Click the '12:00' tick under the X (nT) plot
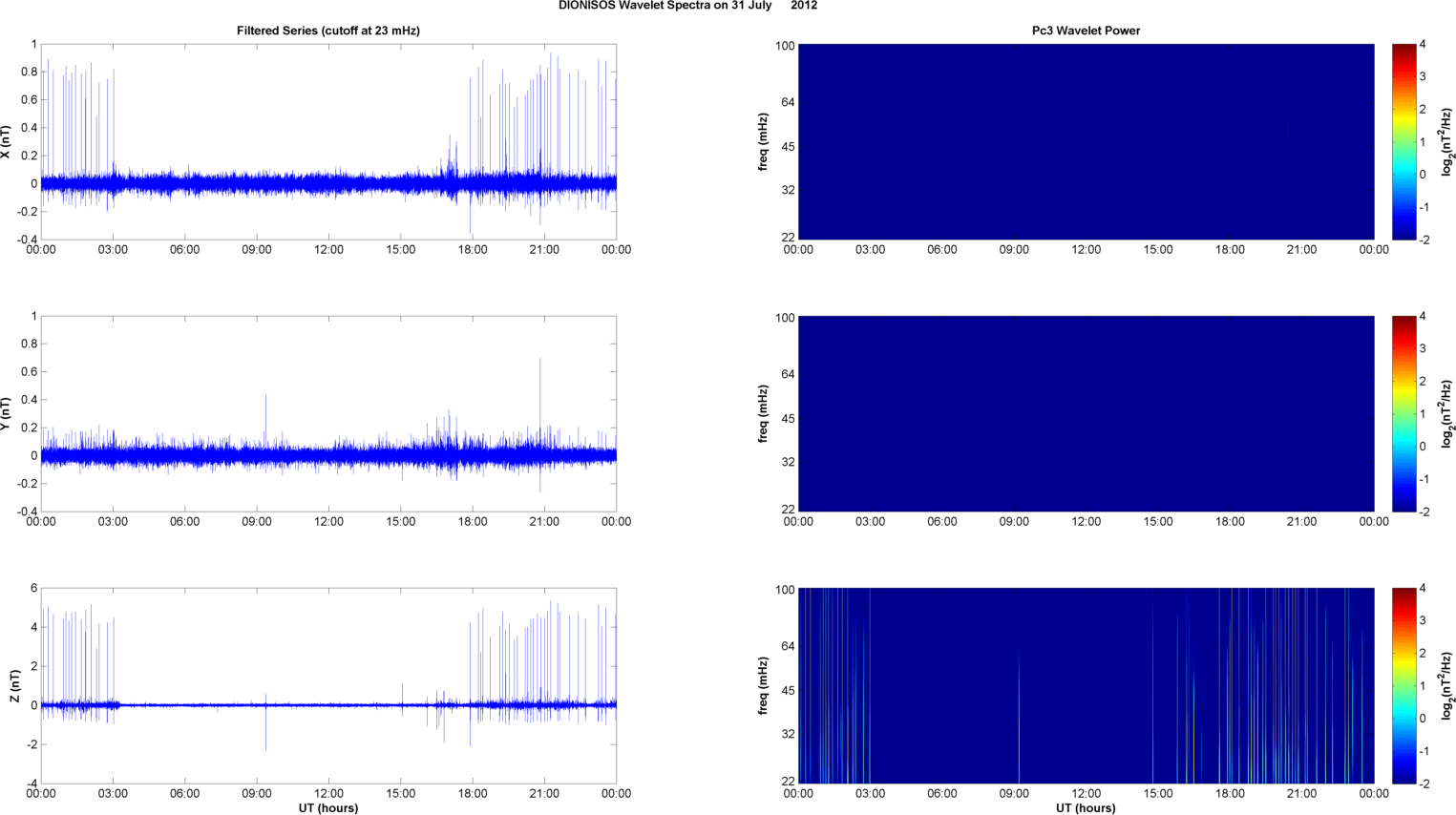Screen dimensions: 1456x815 (328, 250)
